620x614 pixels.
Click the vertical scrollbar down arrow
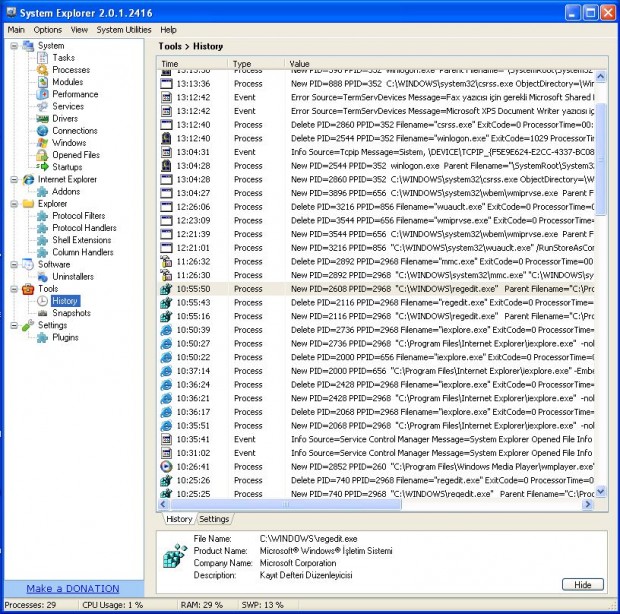point(600,492)
